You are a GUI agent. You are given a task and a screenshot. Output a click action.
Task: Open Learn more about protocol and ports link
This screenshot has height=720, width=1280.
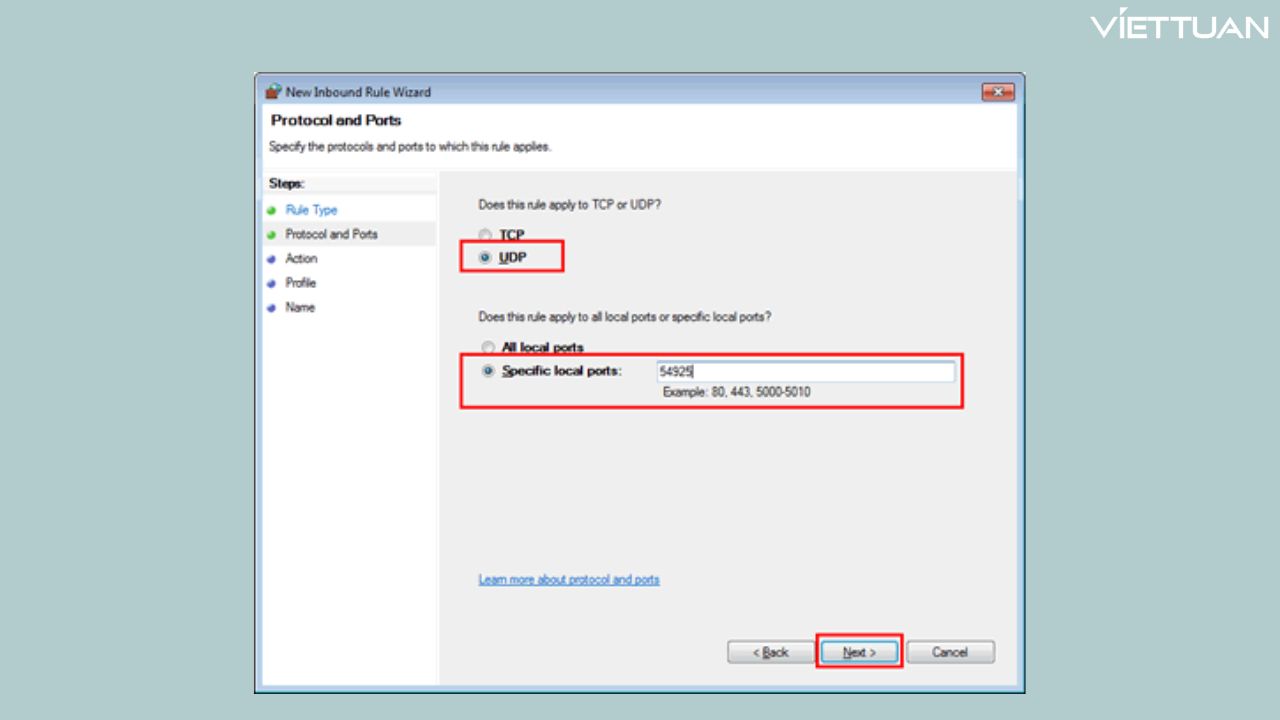[x=569, y=580]
